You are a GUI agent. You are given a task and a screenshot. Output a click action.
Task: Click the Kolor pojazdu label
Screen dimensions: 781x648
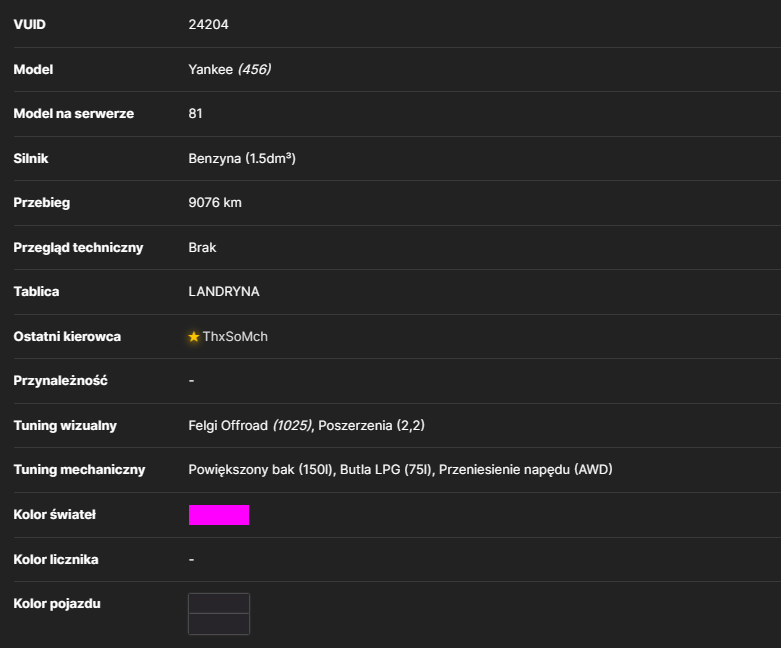coord(57,604)
